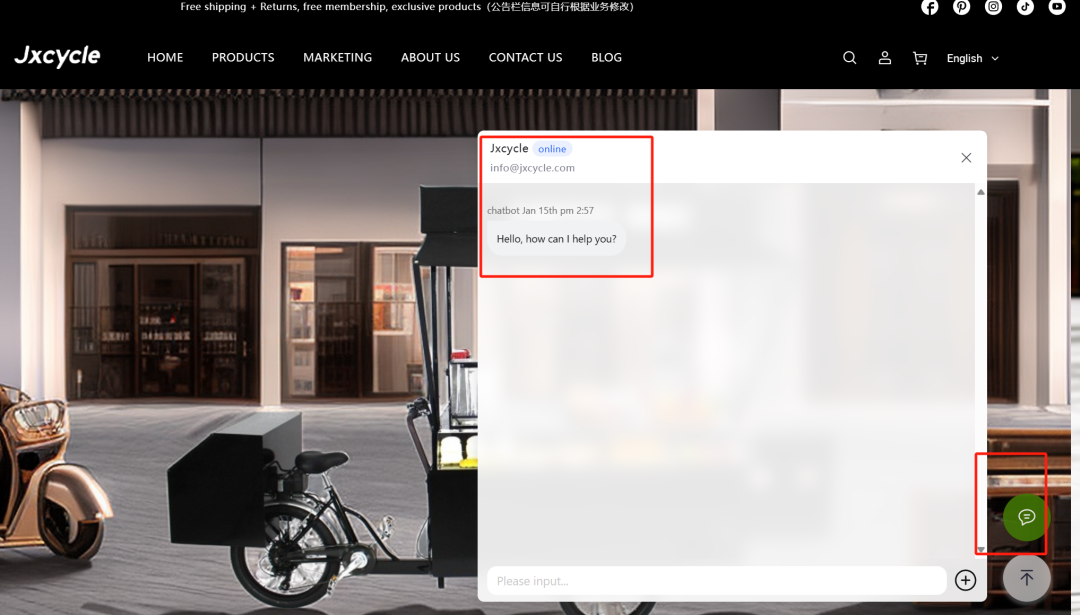The image size is (1080, 615).
Task: Click the "Hello, how can I help you?" message
Action: 556,239
